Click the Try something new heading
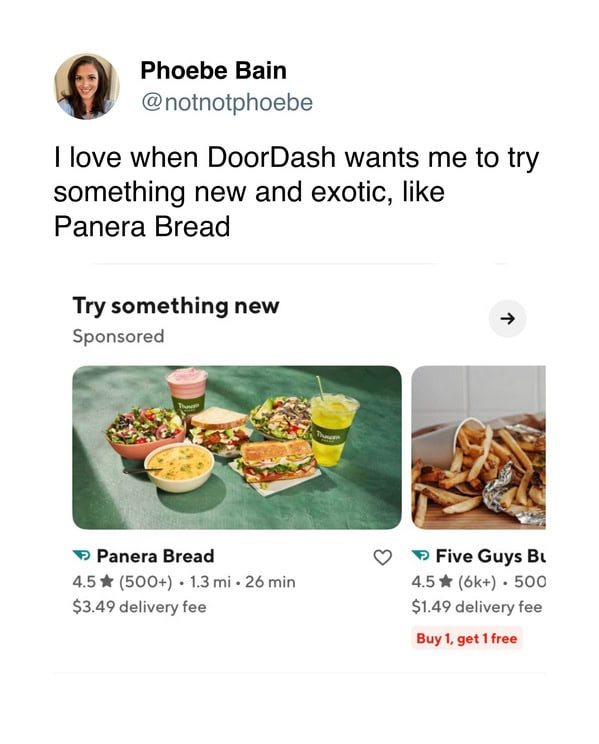The width and height of the screenshot is (599, 744). point(176,306)
